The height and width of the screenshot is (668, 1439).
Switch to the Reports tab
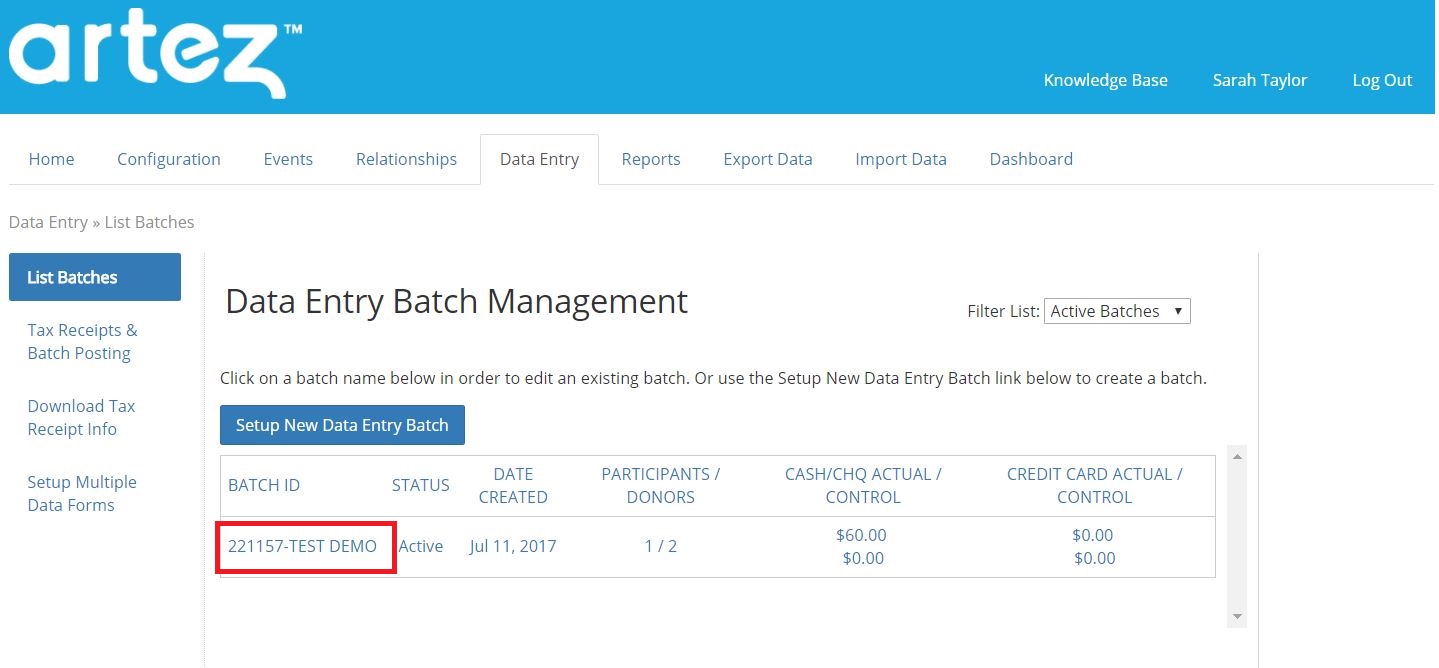pos(650,159)
